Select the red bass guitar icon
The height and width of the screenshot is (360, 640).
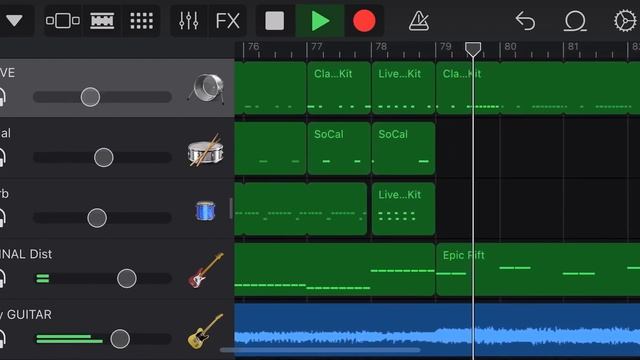(x=206, y=270)
